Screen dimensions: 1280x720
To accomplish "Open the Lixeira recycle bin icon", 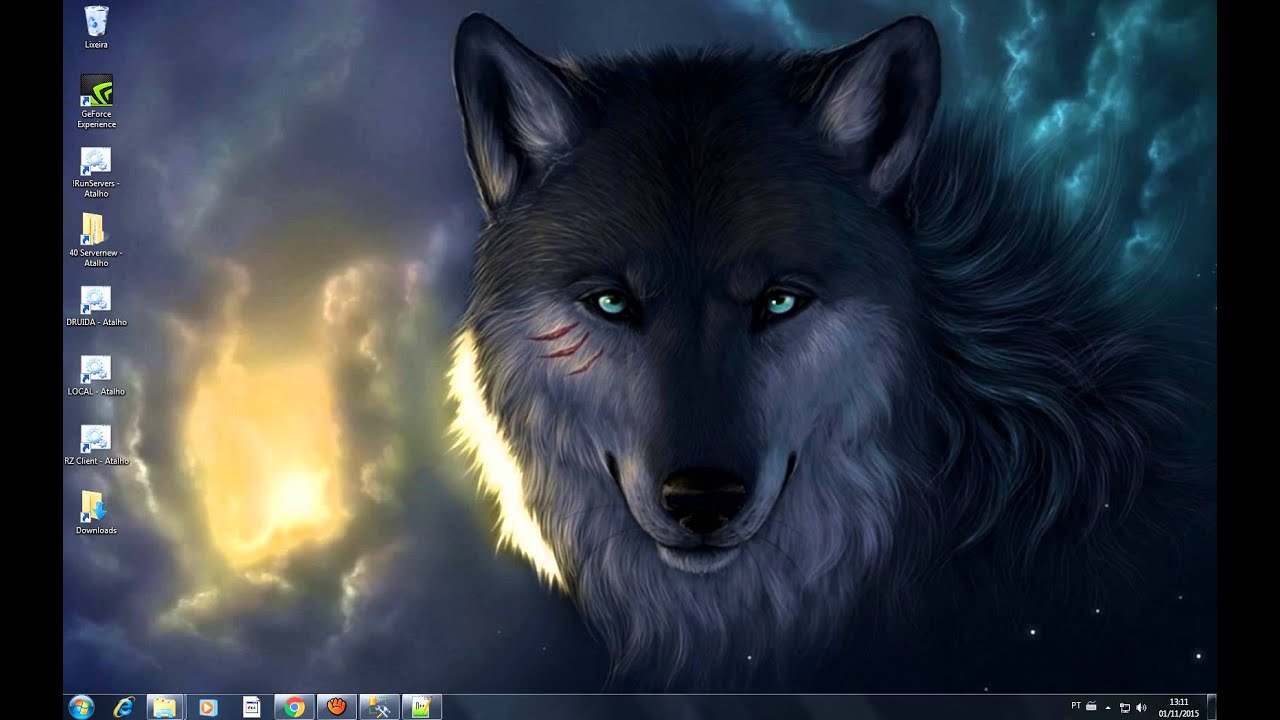I will pyautogui.click(x=97, y=27).
